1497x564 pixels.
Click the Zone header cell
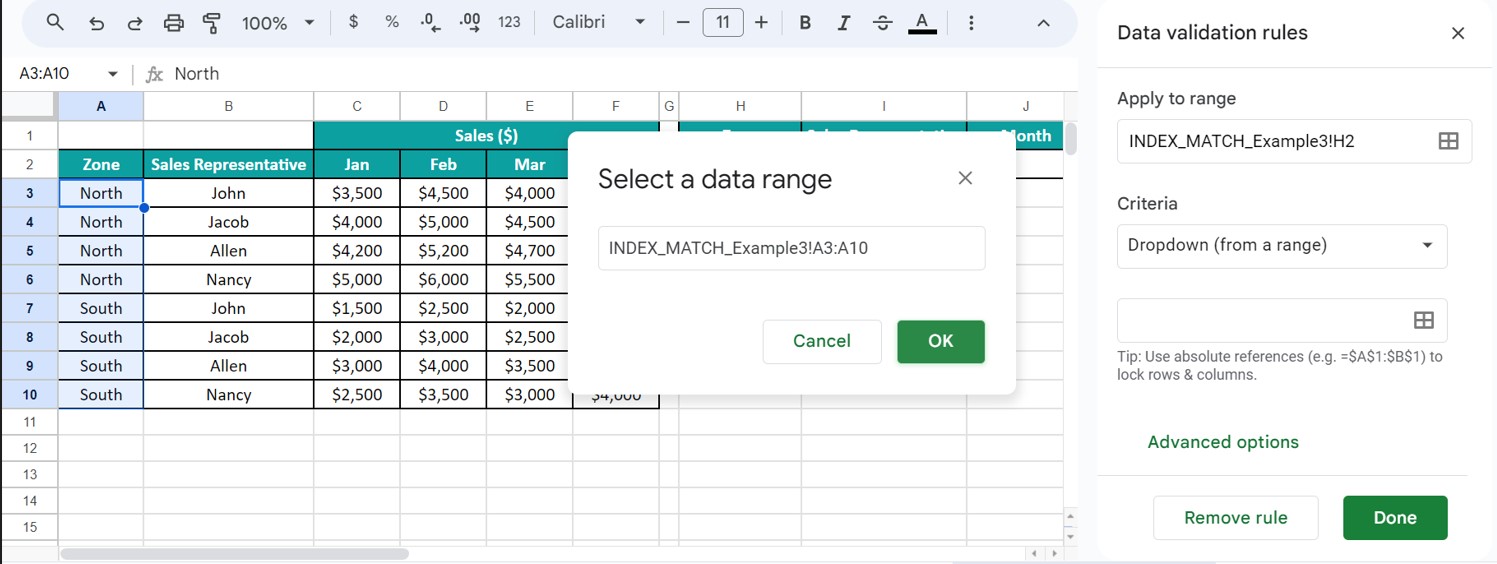[x=101, y=164]
